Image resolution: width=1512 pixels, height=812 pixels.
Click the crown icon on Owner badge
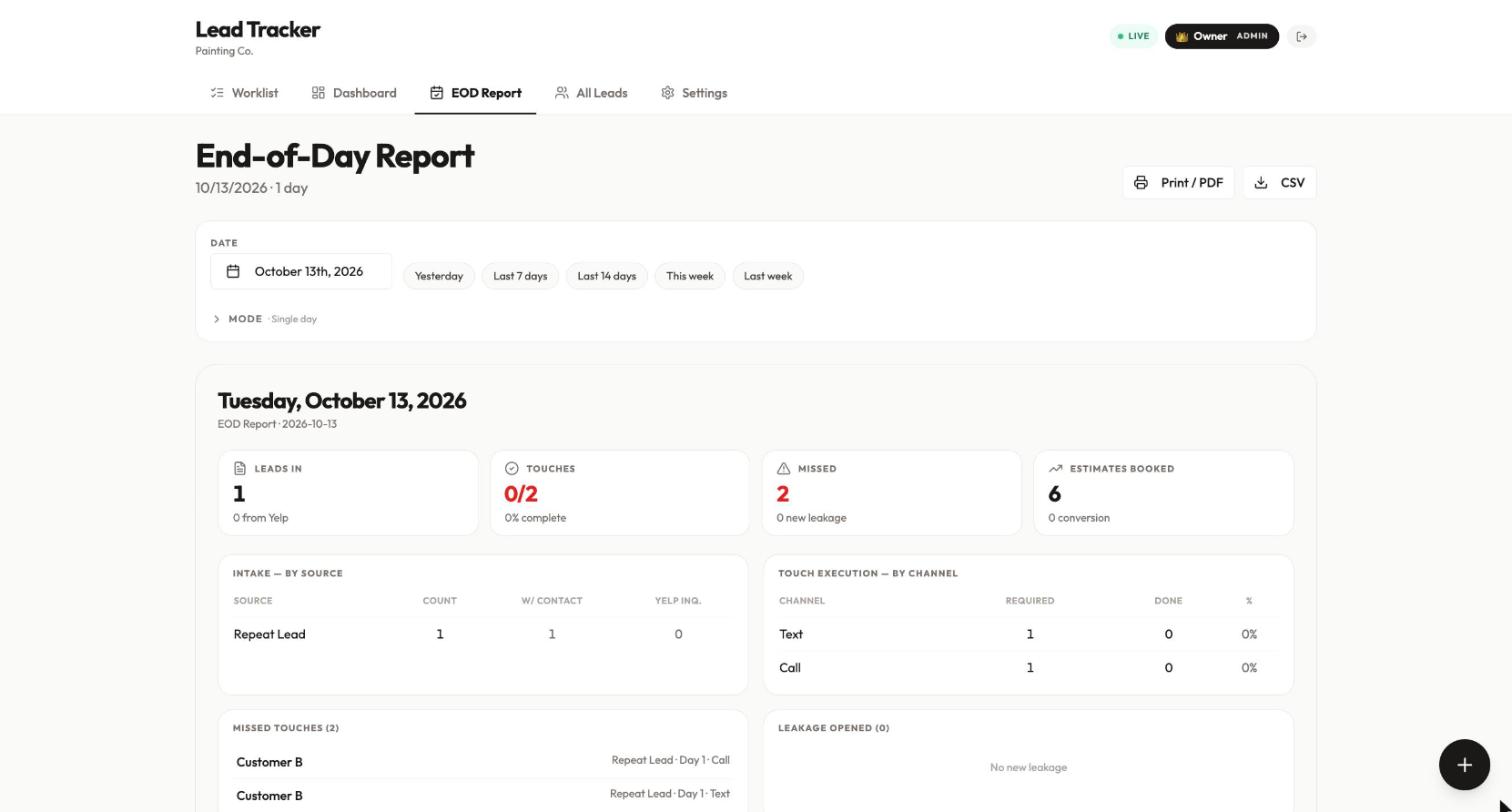click(1181, 37)
